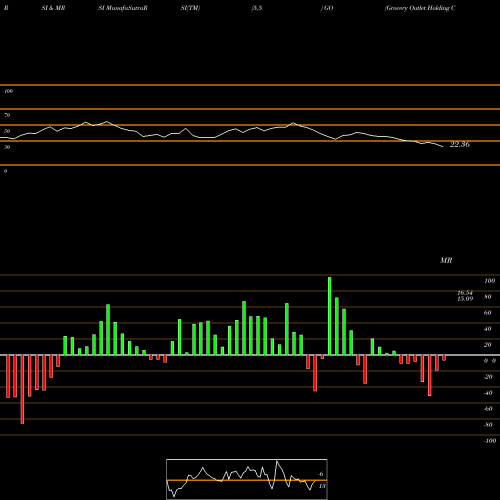Select the 16.54 value in MR panel
The height and width of the screenshot is (500, 500).
tap(465, 293)
